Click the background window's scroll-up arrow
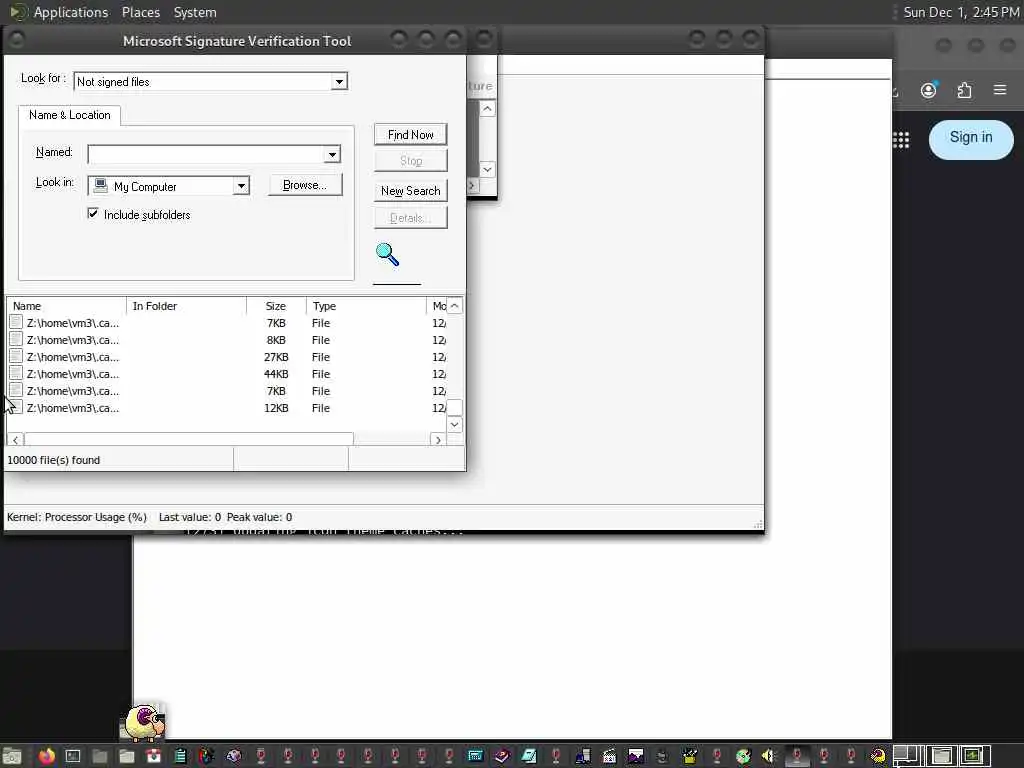This screenshot has width=1024, height=768. tap(487, 108)
